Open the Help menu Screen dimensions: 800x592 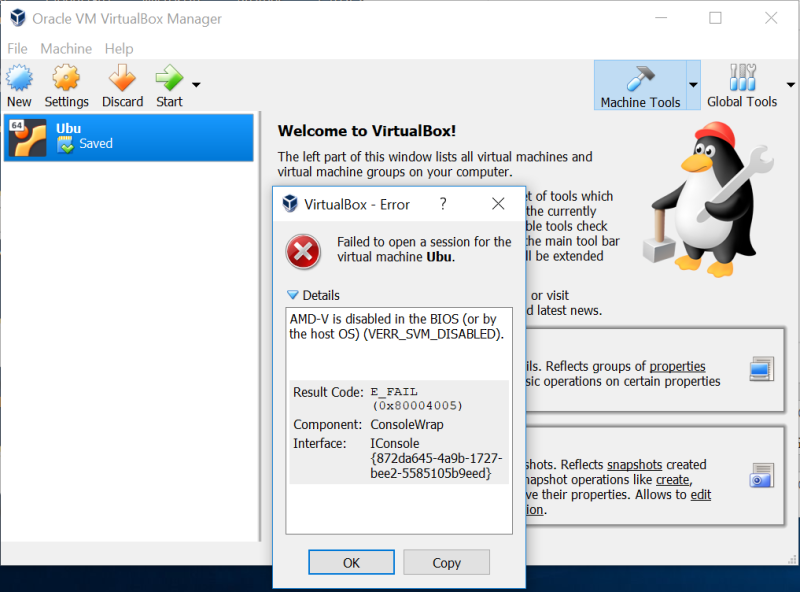119,48
